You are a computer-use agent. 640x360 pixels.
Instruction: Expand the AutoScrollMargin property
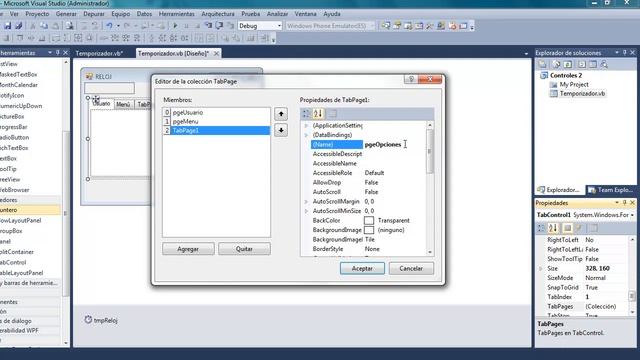(x=306, y=202)
